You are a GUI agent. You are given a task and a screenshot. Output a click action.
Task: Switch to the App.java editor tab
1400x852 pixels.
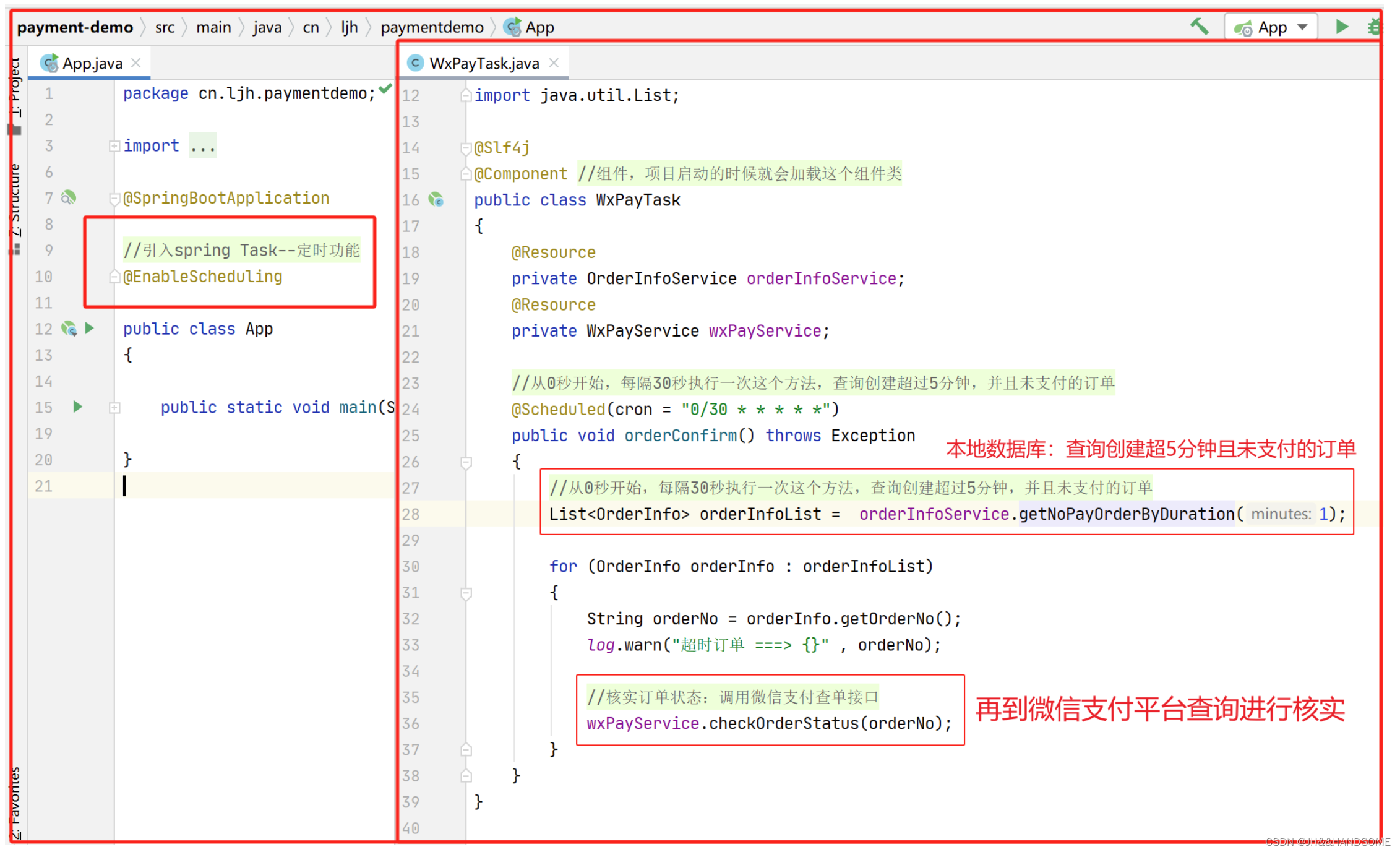pos(92,63)
